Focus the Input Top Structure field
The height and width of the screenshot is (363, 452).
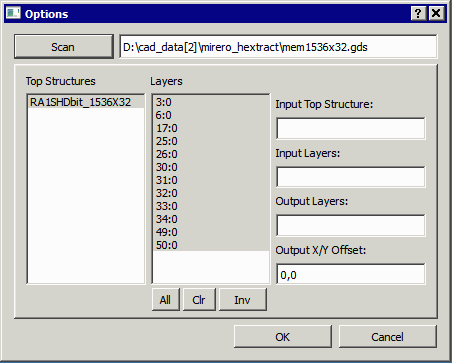tap(351, 128)
